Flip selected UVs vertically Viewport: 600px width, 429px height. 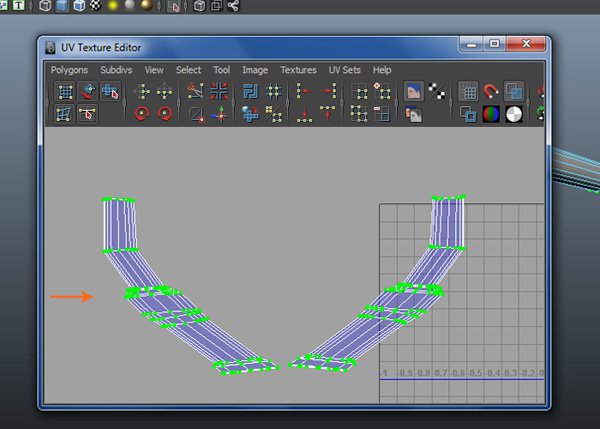(165, 91)
